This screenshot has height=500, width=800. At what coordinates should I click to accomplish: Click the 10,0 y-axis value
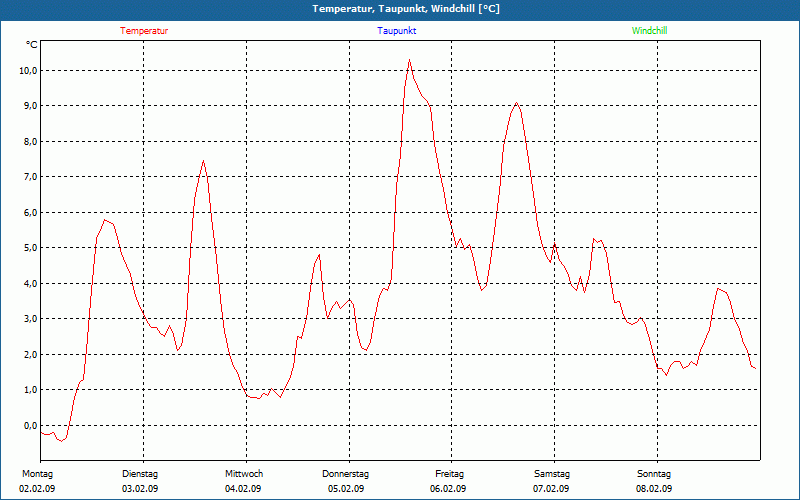(x=28, y=70)
